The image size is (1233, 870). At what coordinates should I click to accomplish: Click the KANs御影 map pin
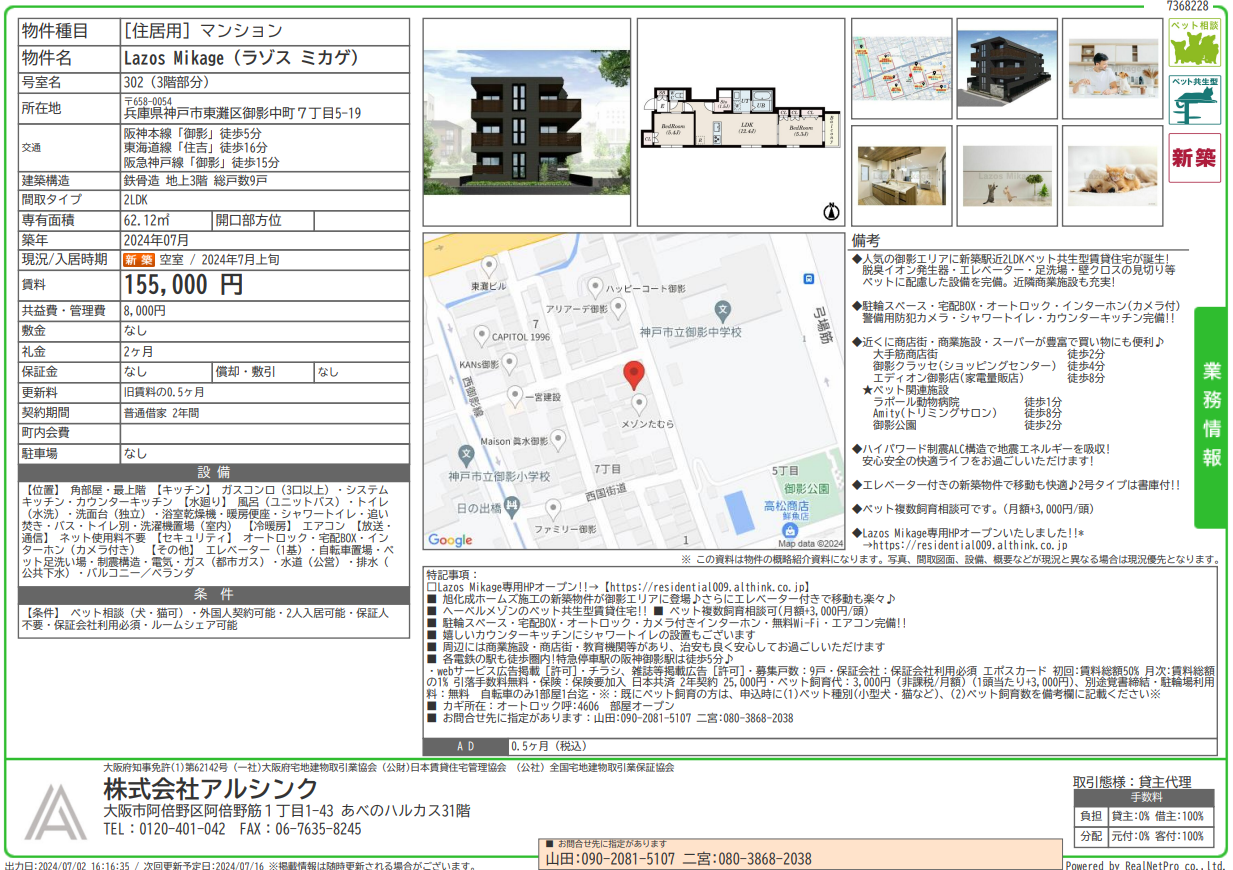[x=509, y=364]
